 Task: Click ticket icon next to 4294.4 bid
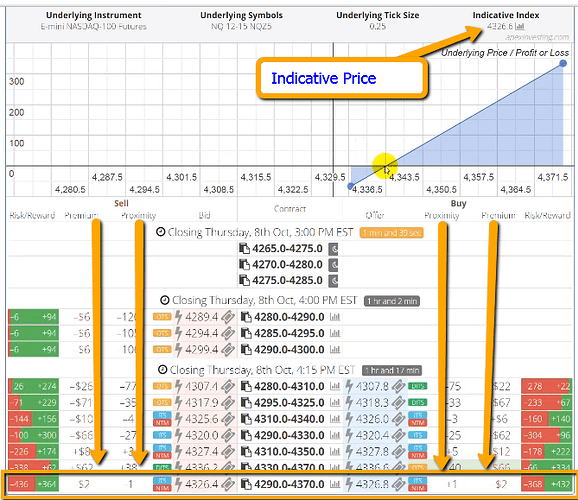[228, 333]
